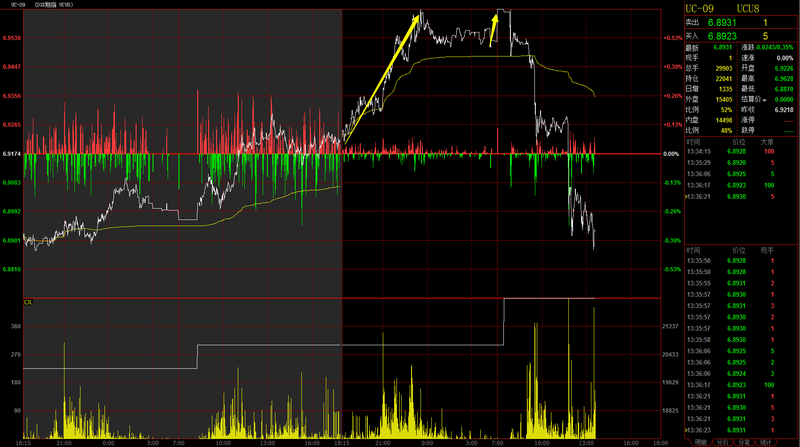800x447 pixels.
Task: Click the UC-09 title above the chart
Action: pyautogui.click(x=18, y=5)
